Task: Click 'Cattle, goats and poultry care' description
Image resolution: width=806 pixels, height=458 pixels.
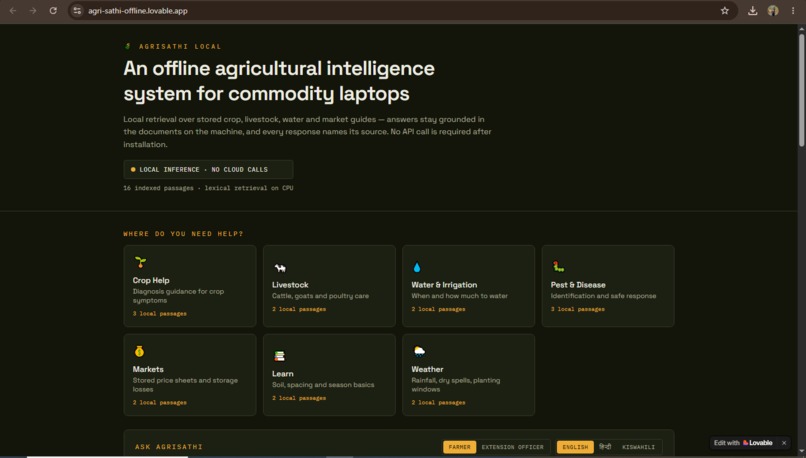Action: click(320, 296)
